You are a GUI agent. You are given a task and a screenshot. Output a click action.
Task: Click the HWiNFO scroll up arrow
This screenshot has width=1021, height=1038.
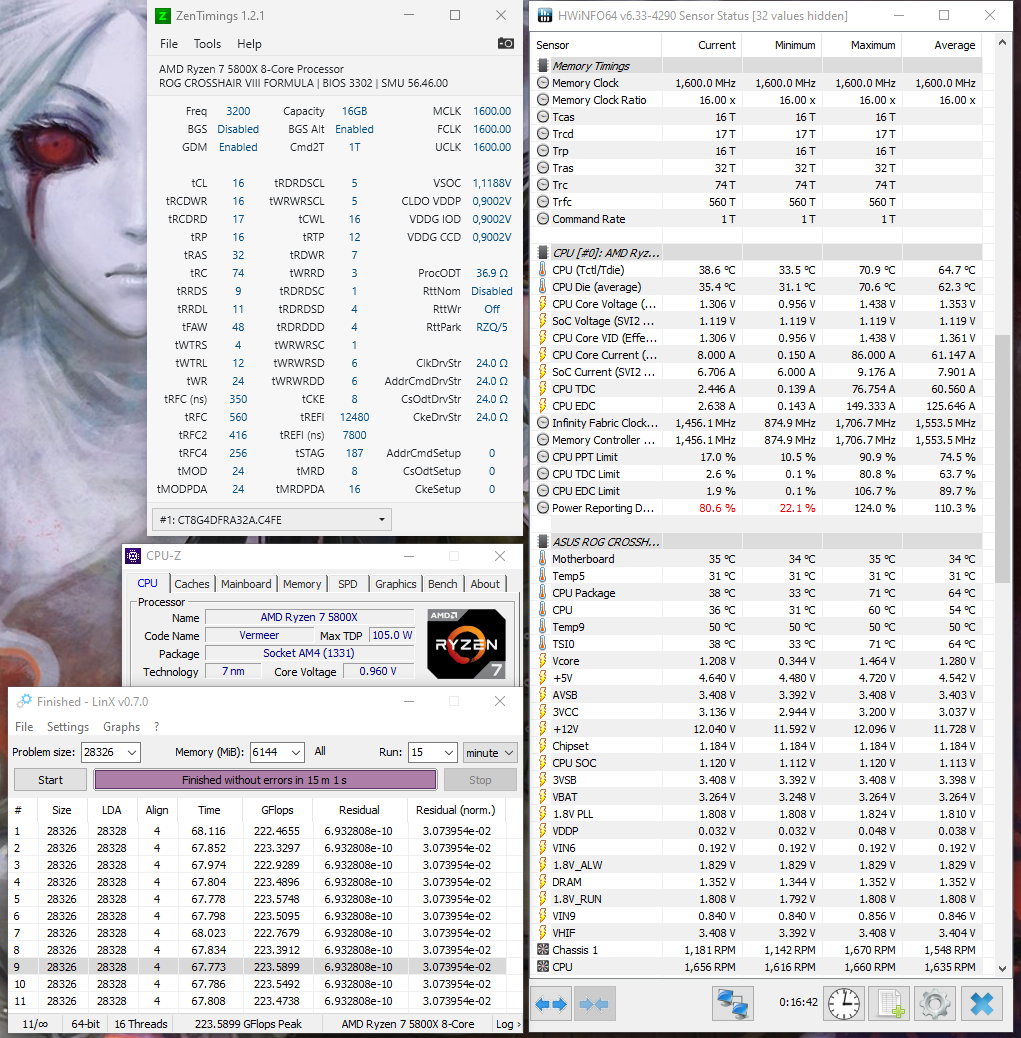(x=1002, y=42)
